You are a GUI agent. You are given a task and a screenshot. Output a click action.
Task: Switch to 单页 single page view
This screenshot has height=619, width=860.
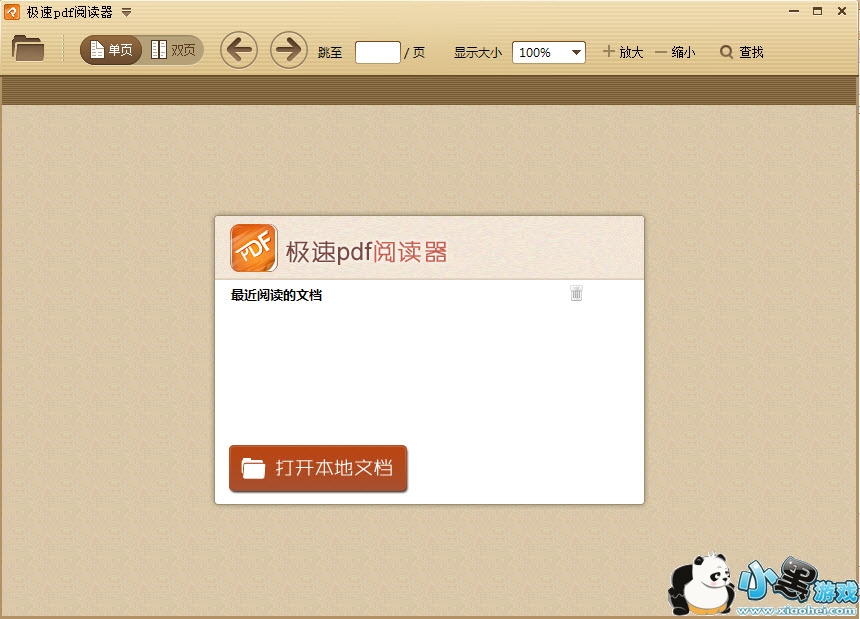coord(110,48)
